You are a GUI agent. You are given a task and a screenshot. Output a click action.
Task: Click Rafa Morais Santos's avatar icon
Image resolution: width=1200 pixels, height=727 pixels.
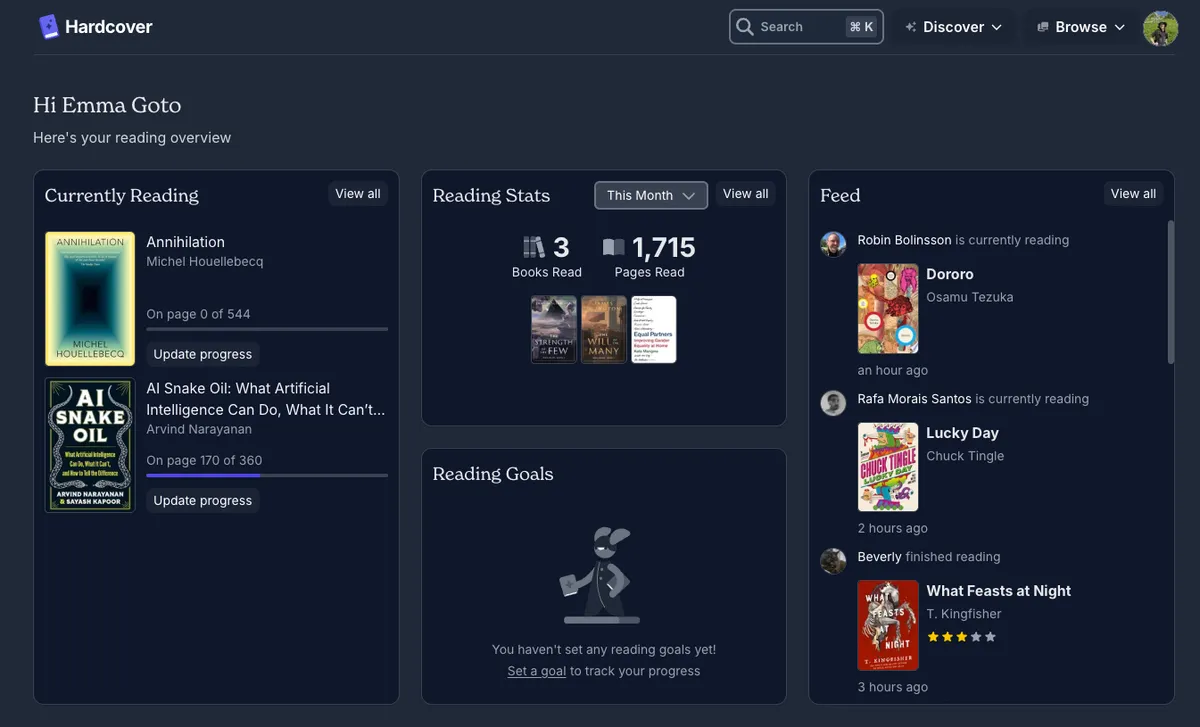[833, 402]
